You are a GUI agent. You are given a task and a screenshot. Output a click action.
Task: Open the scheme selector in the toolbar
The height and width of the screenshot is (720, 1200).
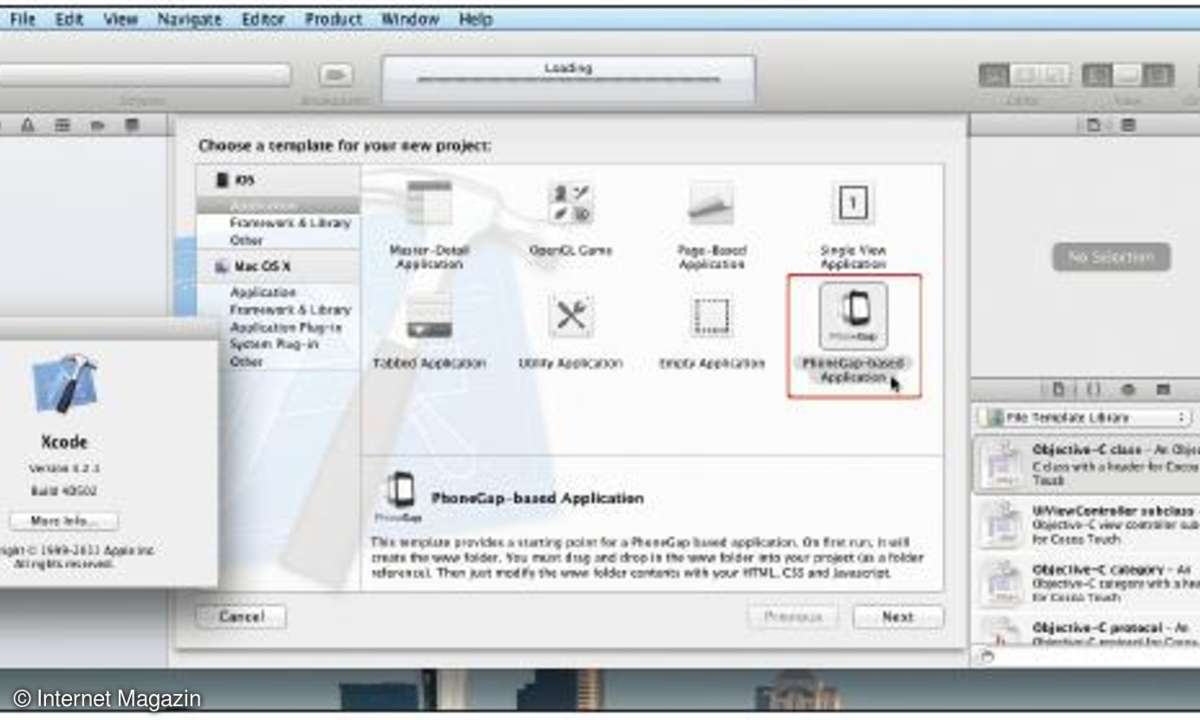click(x=145, y=75)
